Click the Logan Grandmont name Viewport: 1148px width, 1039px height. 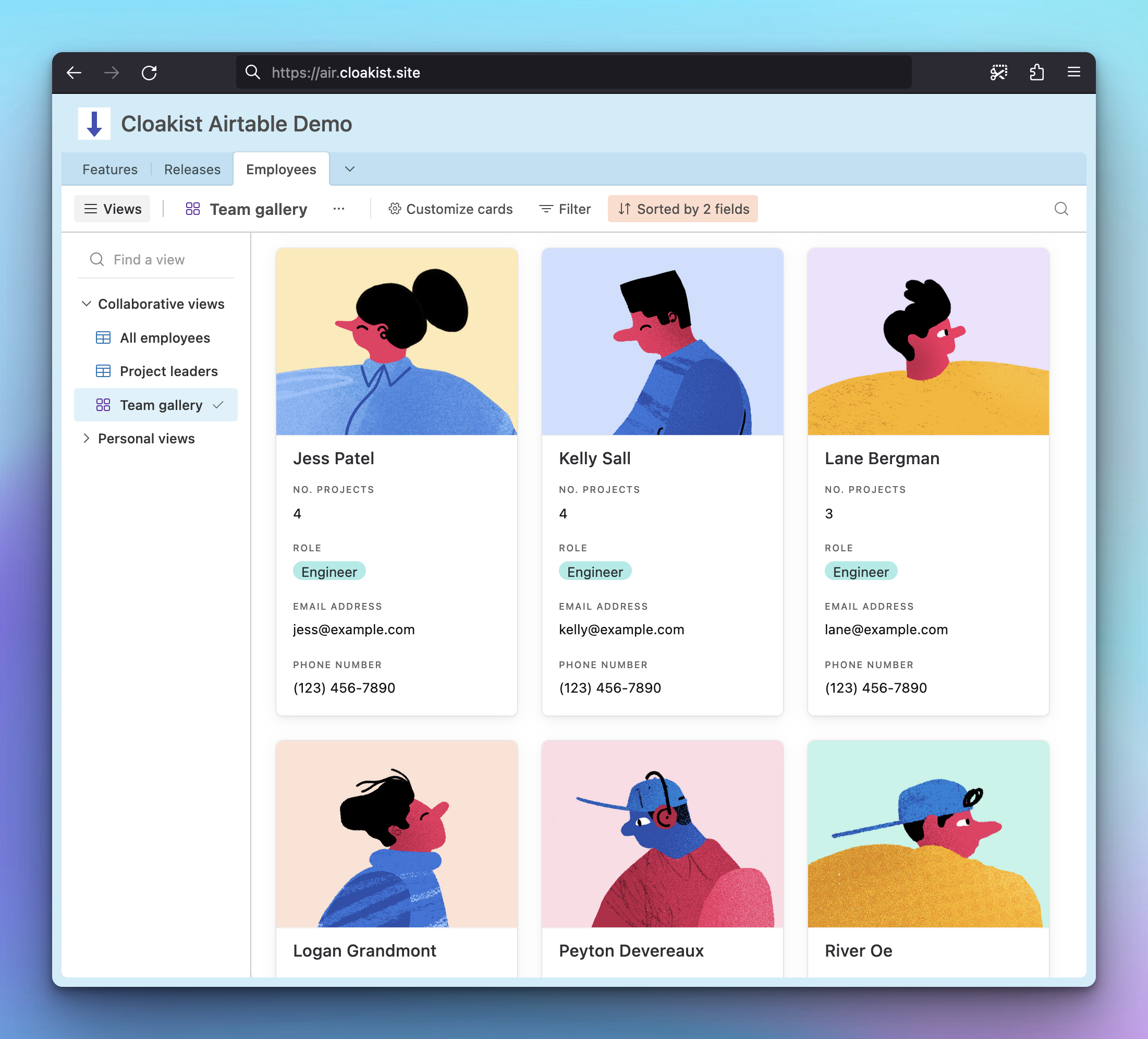point(365,951)
